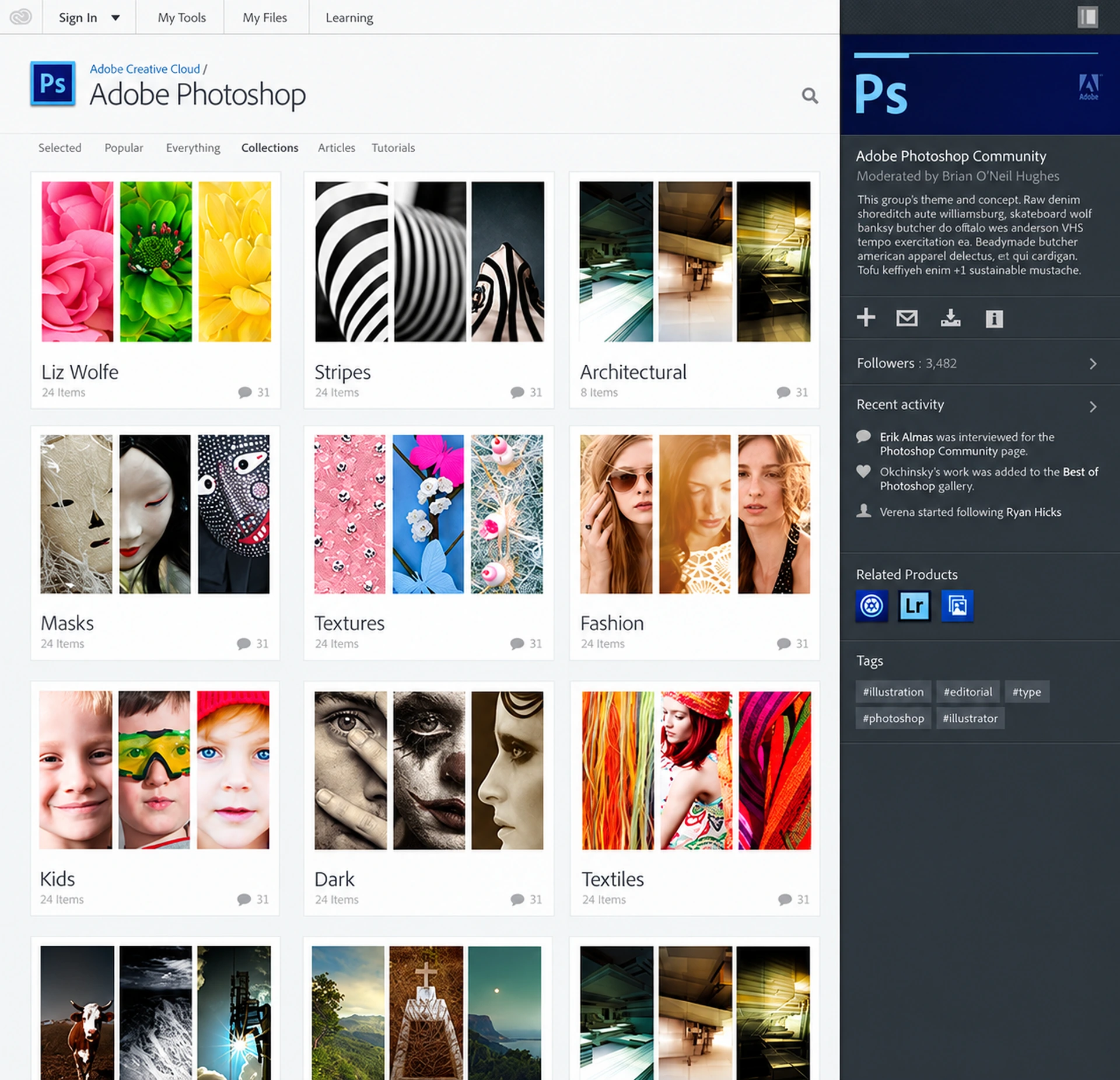The image size is (1120, 1080).
Task: Click comment bubble on Stripes card
Action: pyautogui.click(x=517, y=392)
